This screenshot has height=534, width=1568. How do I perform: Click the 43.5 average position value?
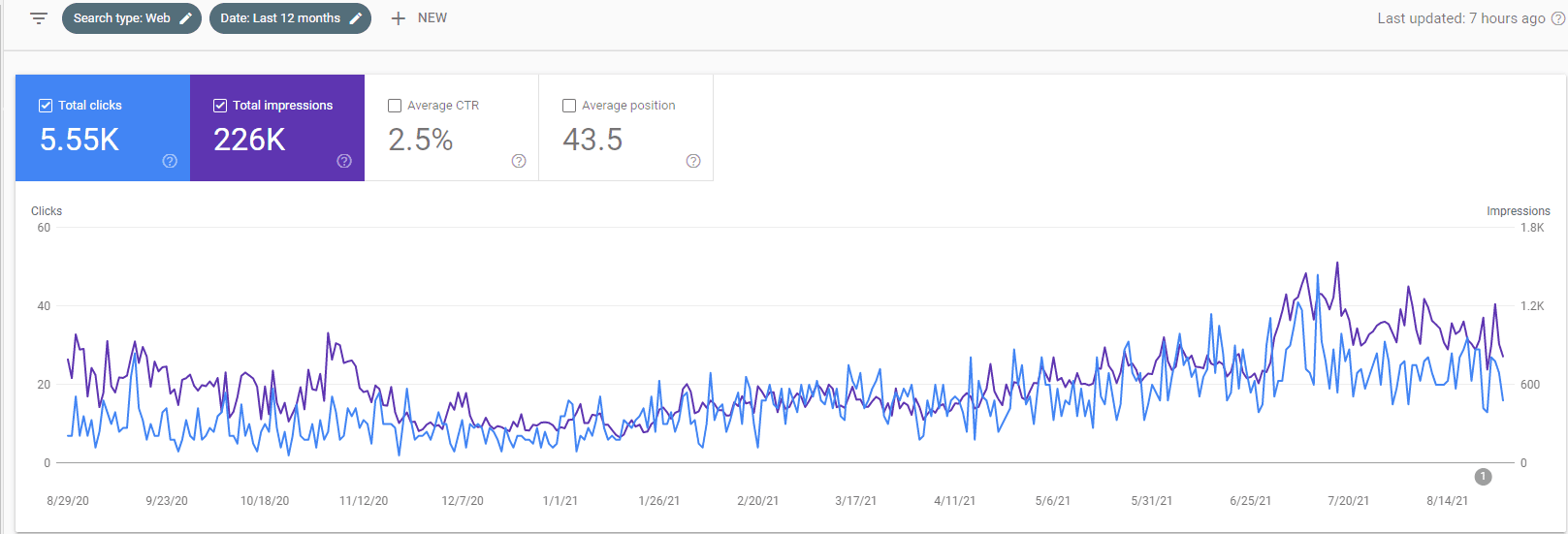coord(592,140)
